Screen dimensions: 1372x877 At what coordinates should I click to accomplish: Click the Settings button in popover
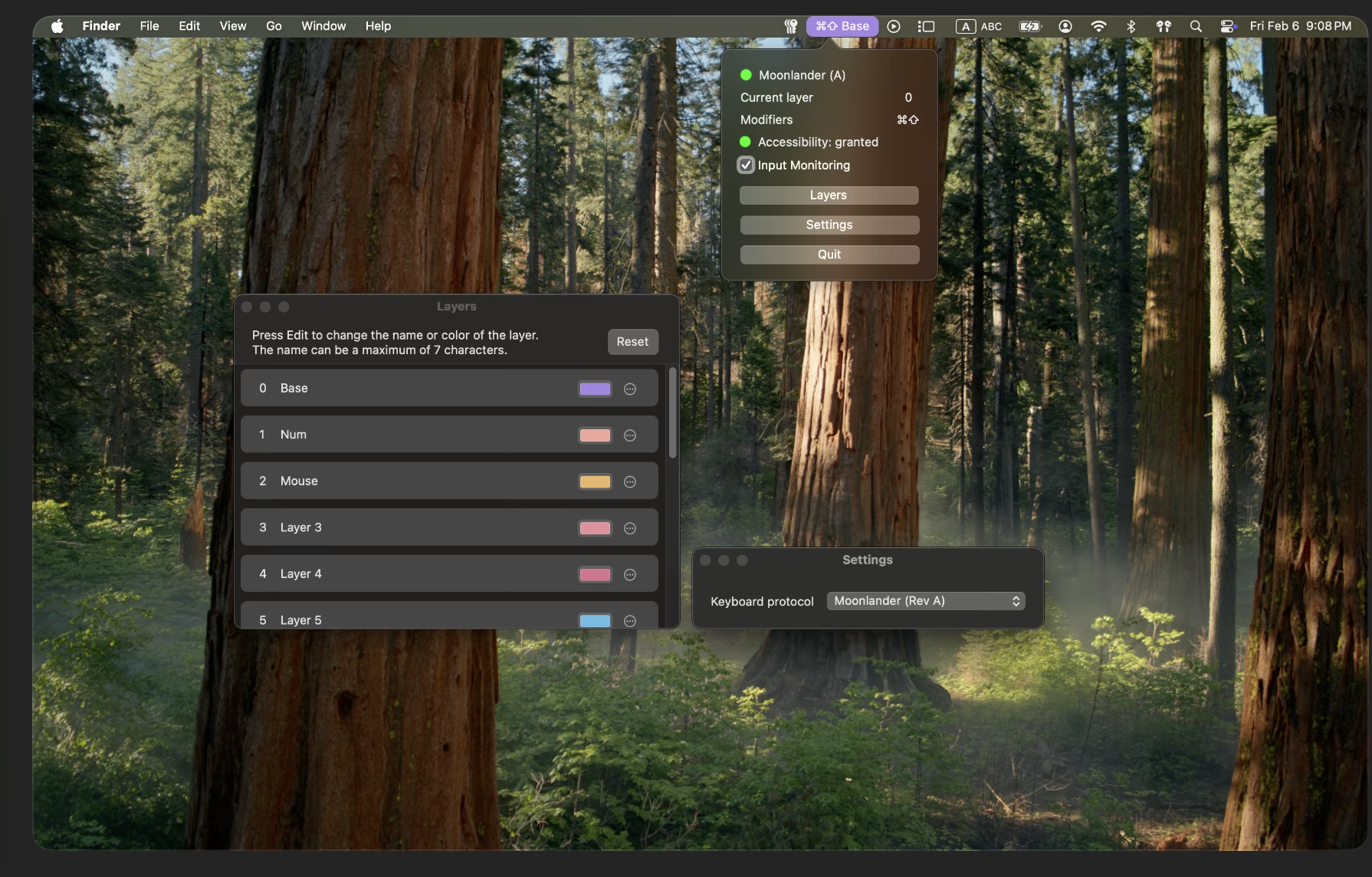point(829,225)
